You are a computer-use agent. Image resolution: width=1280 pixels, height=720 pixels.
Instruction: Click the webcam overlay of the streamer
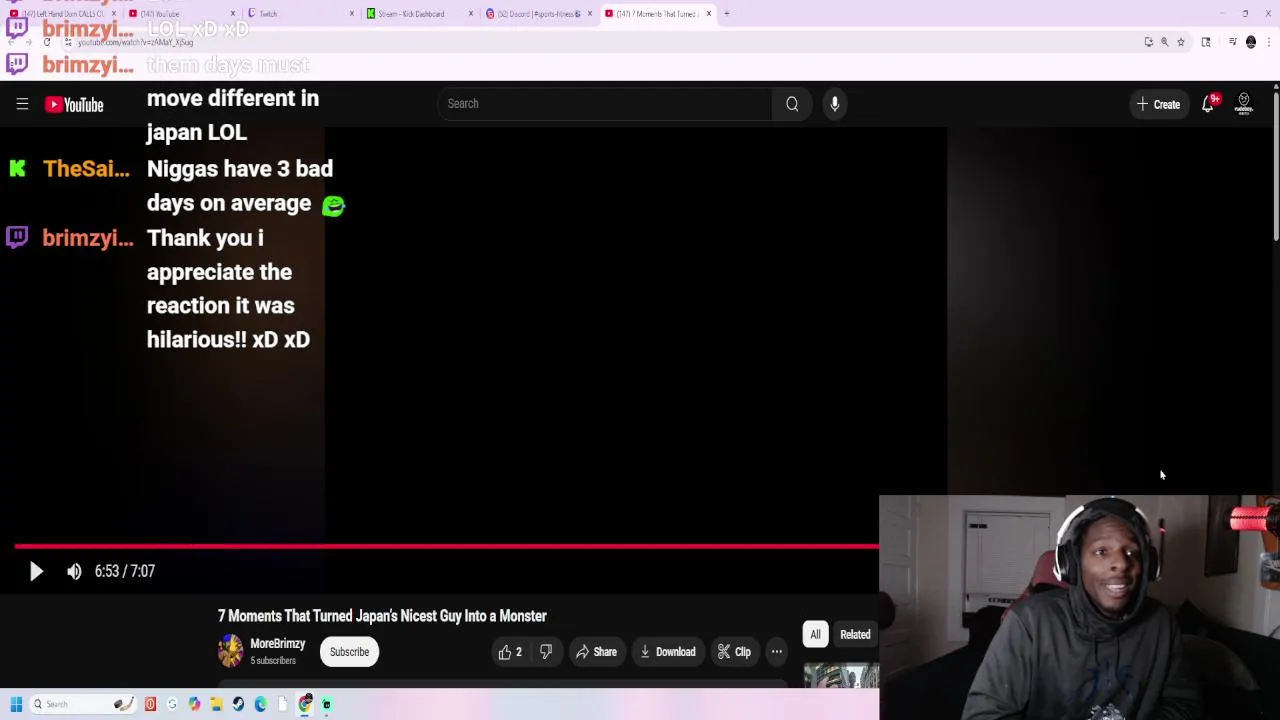1079,607
